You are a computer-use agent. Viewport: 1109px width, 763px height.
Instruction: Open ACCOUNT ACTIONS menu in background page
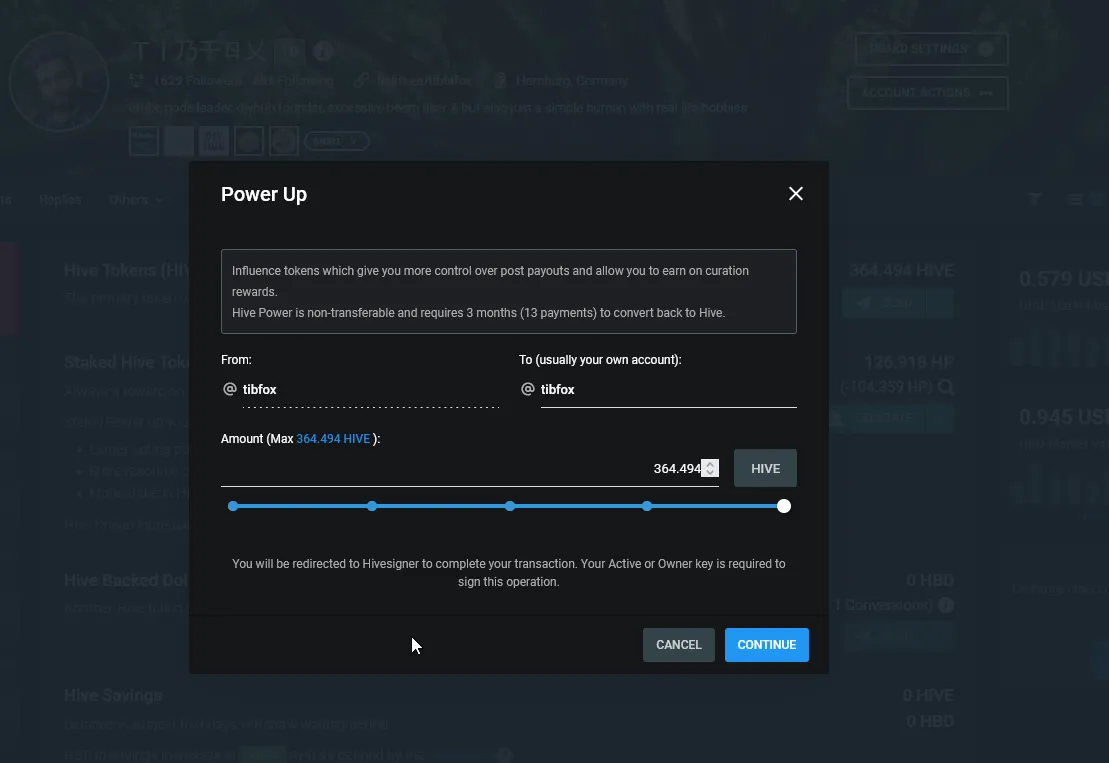point(927,93)
